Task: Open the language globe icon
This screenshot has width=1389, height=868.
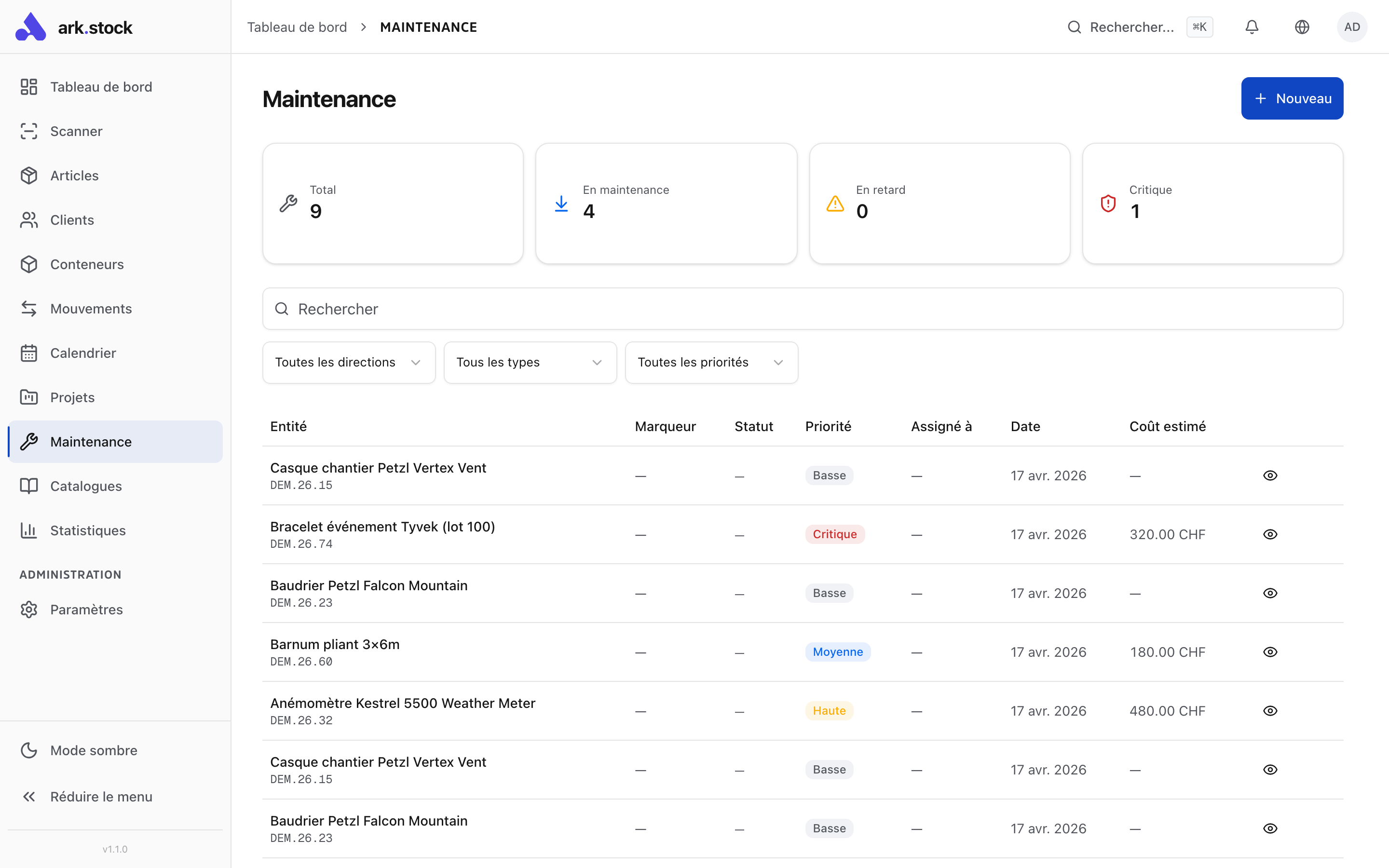Action: (1302, 27)
